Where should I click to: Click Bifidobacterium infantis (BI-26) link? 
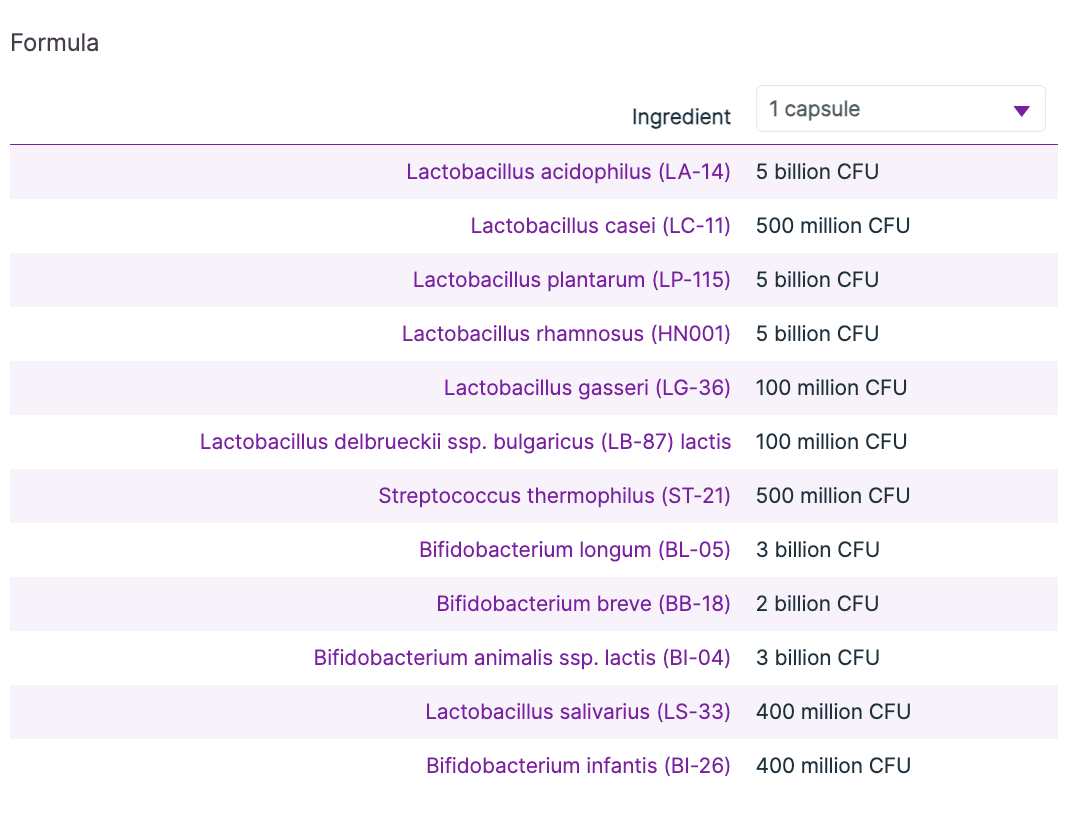click(578, 766)
